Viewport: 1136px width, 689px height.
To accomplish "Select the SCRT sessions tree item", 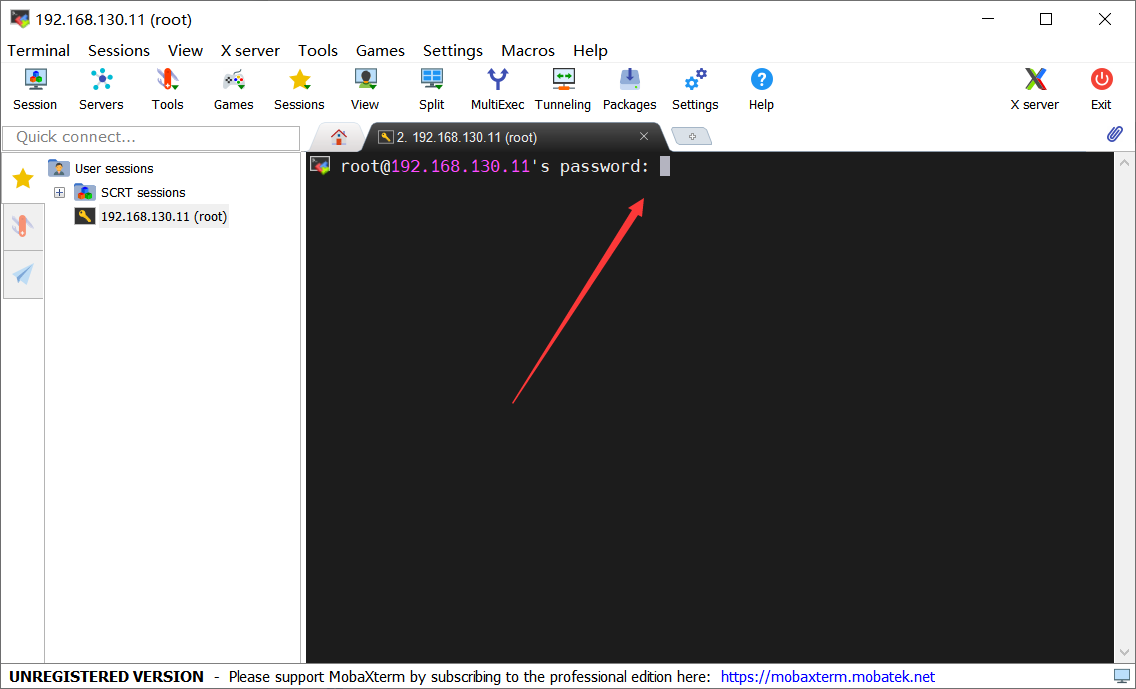I will click(143, 193).
